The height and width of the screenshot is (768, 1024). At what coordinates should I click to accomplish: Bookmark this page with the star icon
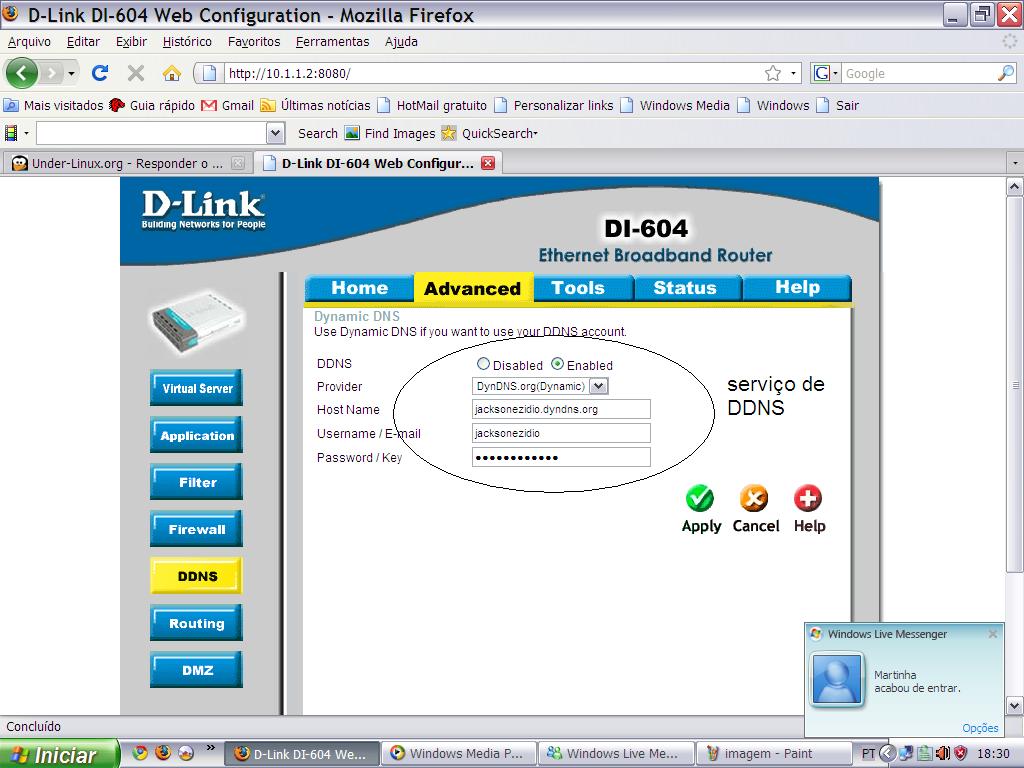773,73
